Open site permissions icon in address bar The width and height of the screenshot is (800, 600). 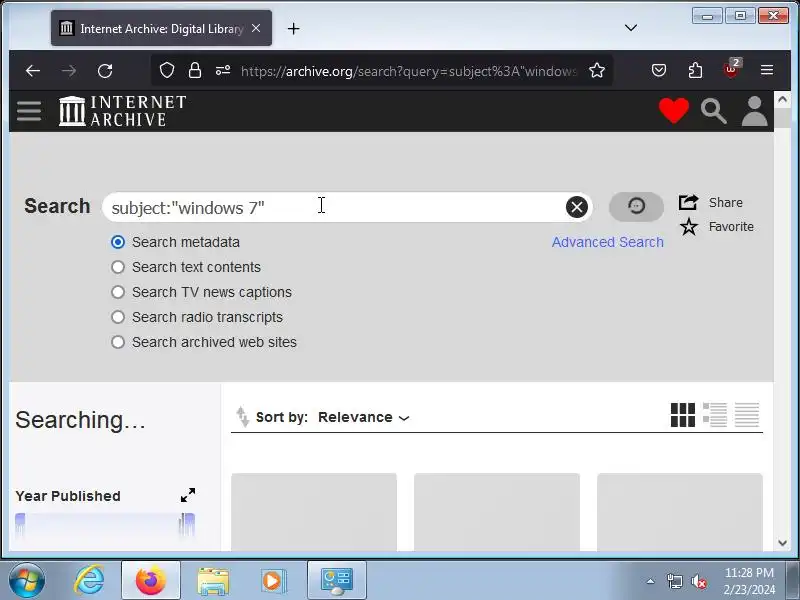coord(222,70)
